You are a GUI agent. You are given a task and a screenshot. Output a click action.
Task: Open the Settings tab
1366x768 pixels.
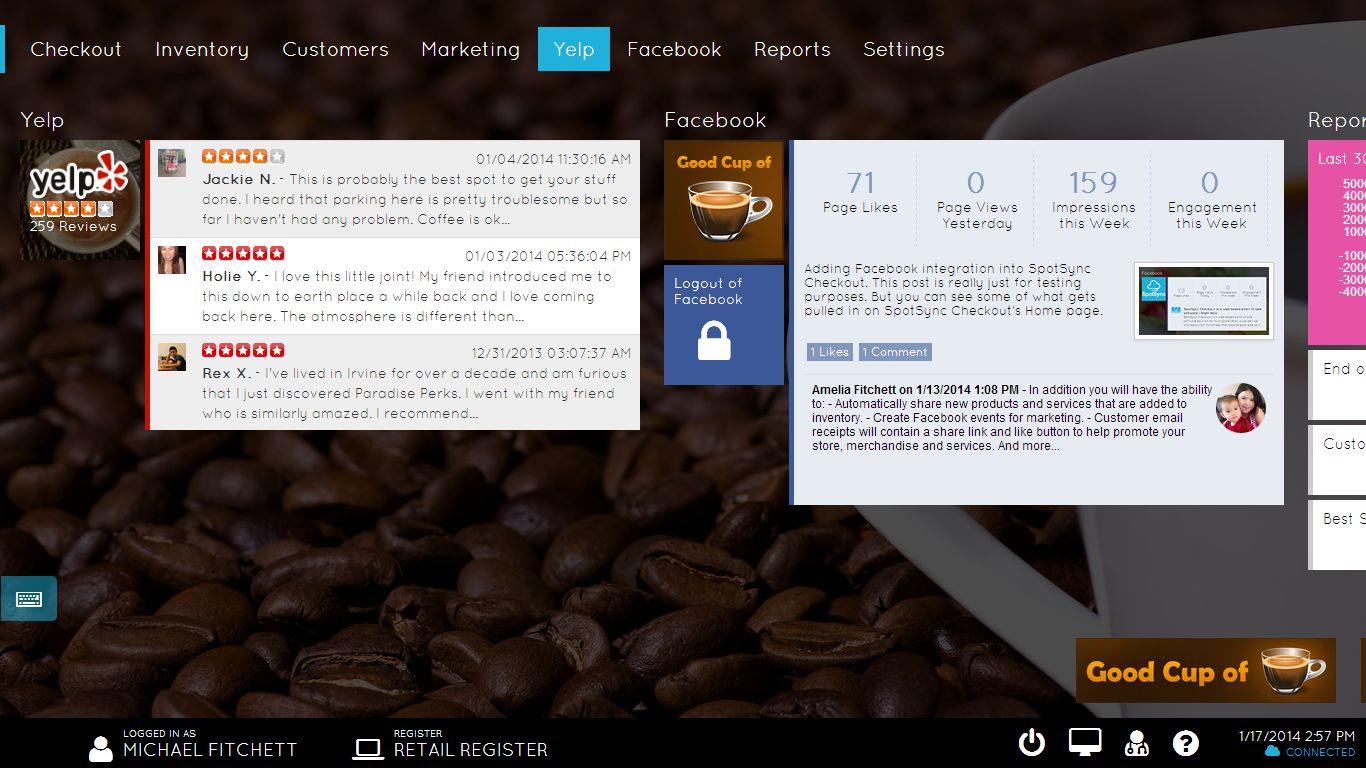[x=904, y=49]
